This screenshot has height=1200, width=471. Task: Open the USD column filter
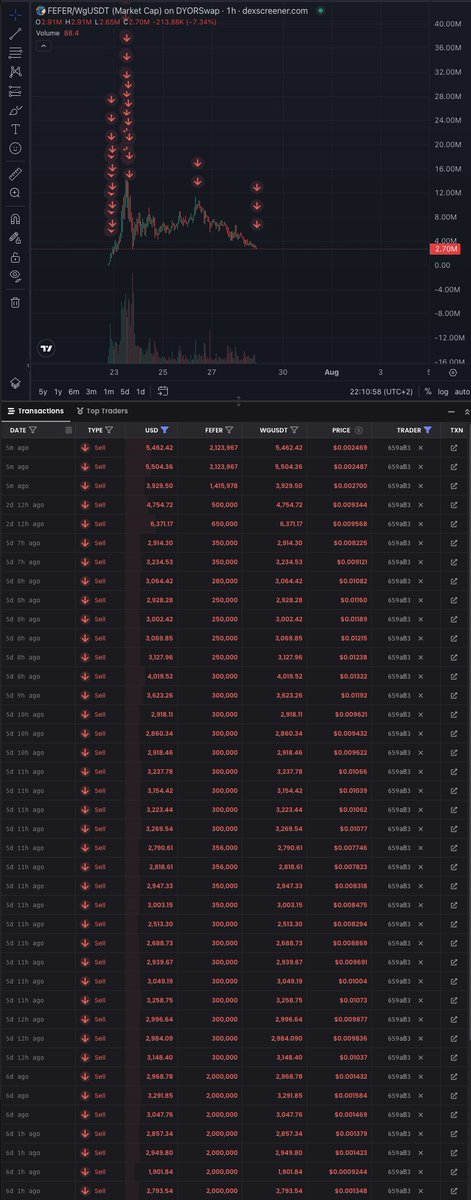pyautogui.click(x=164, y=430)
